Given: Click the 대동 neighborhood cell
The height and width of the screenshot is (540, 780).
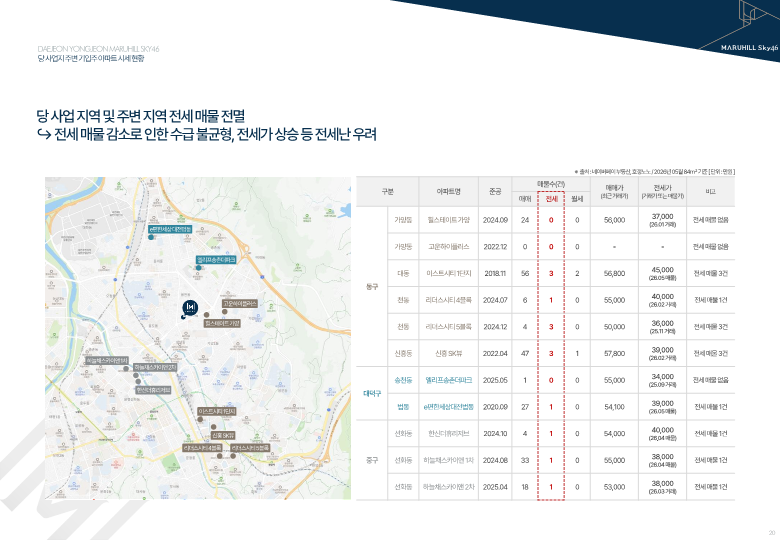Looking at the screenshot, I should (x=403, y=273).
